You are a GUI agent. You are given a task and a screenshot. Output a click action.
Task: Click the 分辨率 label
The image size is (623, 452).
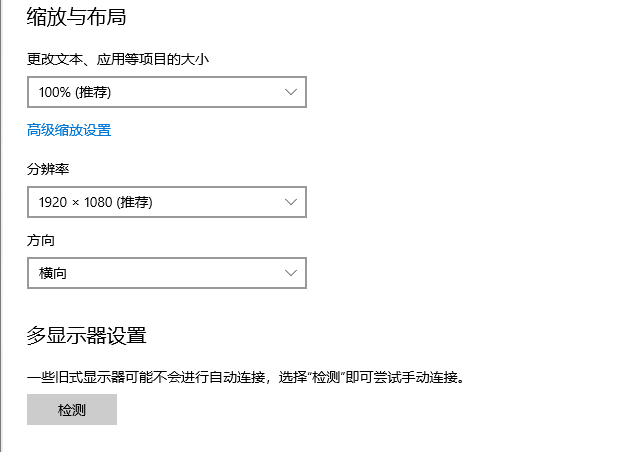48,169
